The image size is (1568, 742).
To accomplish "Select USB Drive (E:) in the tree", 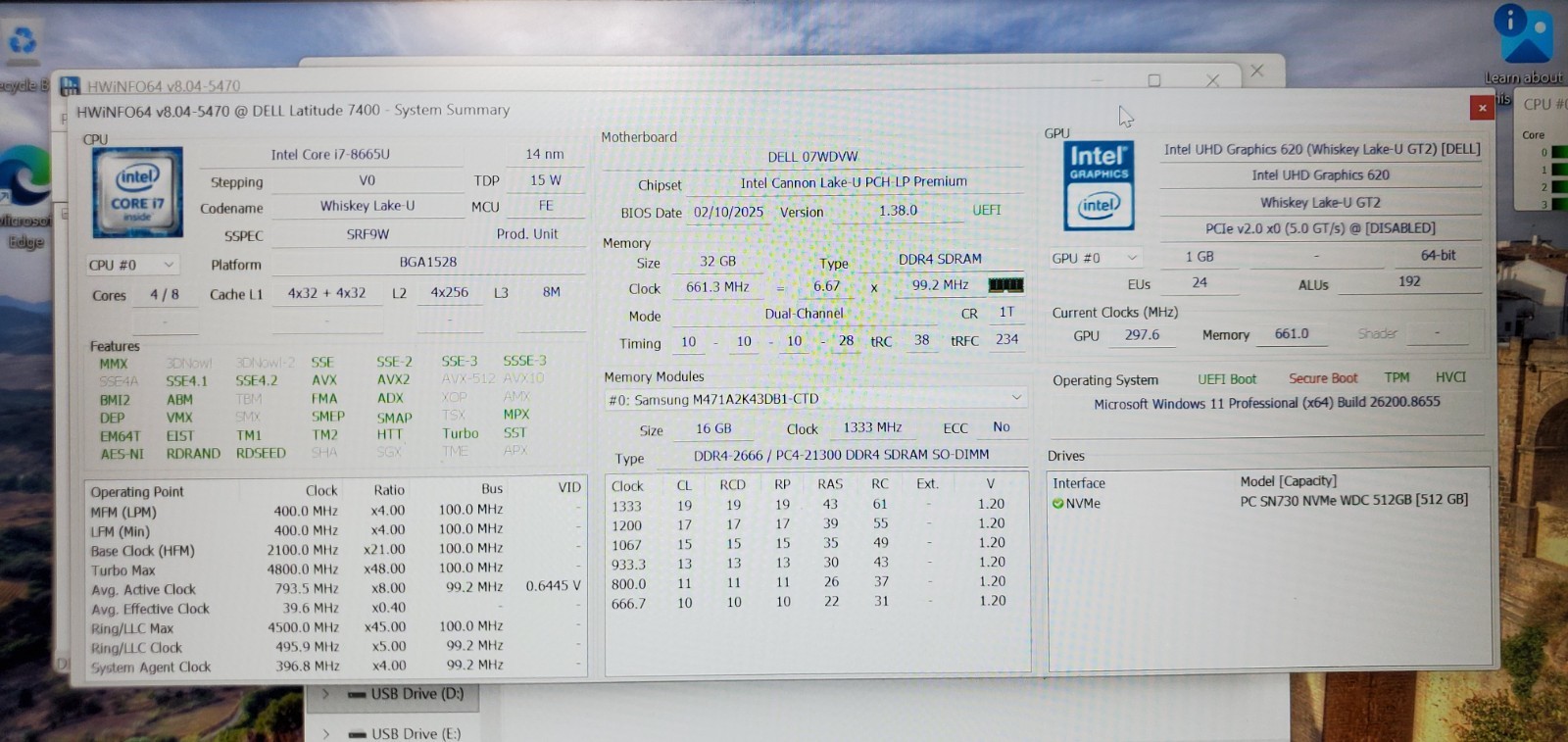I will click(x=416, y=733).
